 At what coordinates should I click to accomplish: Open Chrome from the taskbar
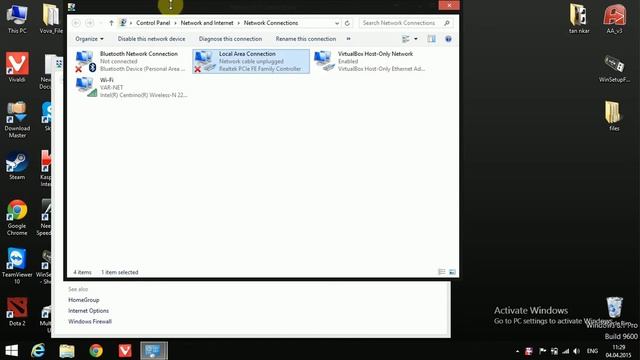tap(96, 351)
